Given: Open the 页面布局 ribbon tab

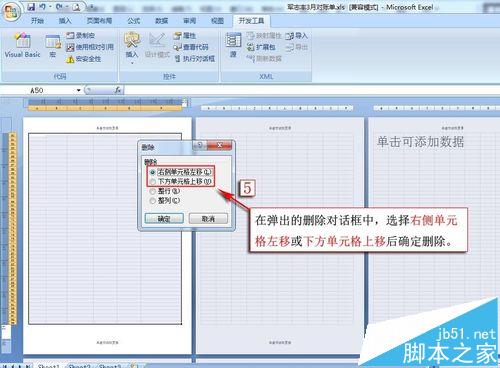Looking at the screenshot, I should click(x=99, y=21).
